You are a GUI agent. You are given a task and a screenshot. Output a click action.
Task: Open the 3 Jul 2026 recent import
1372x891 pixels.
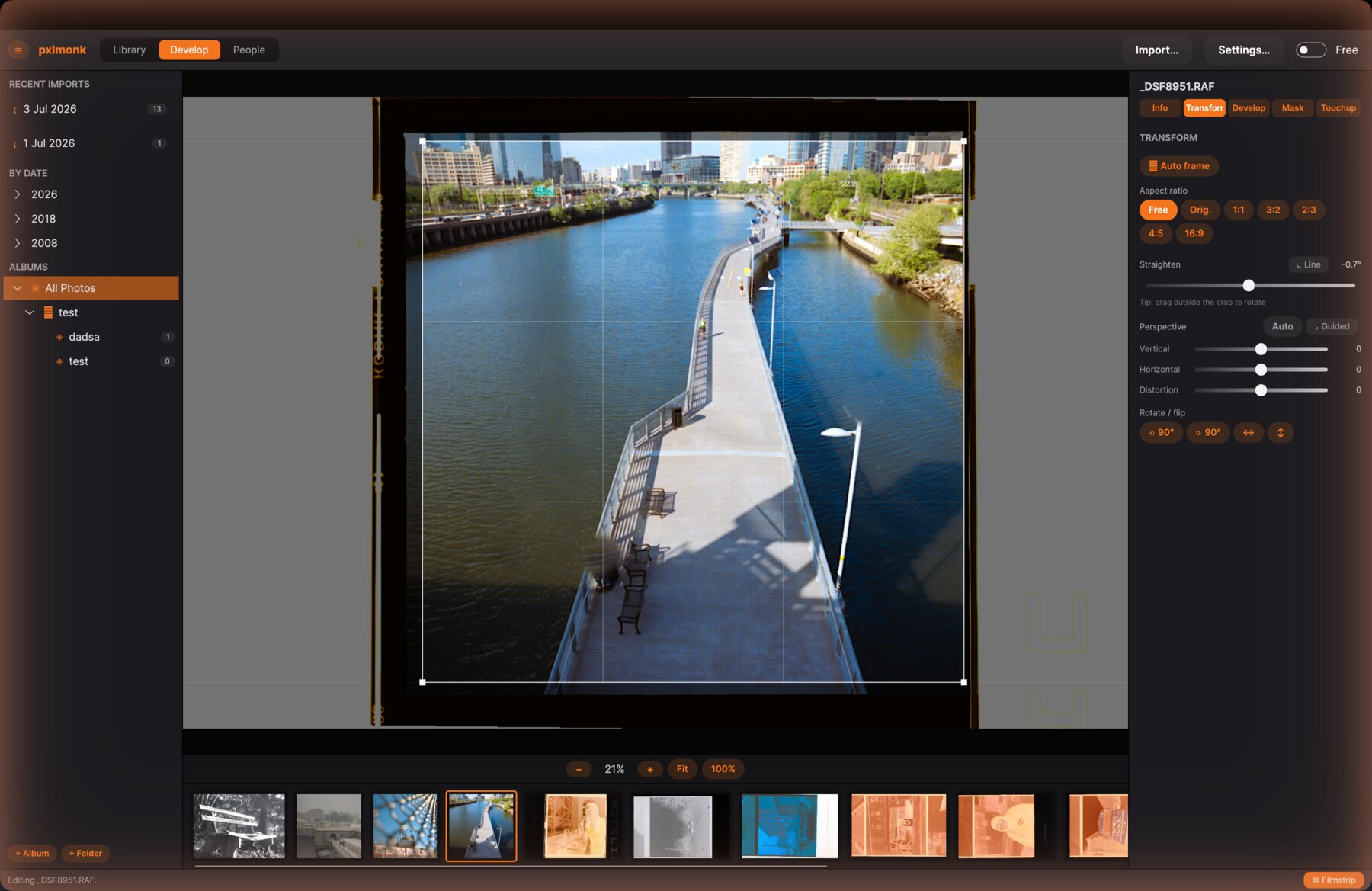pos(91,109)
